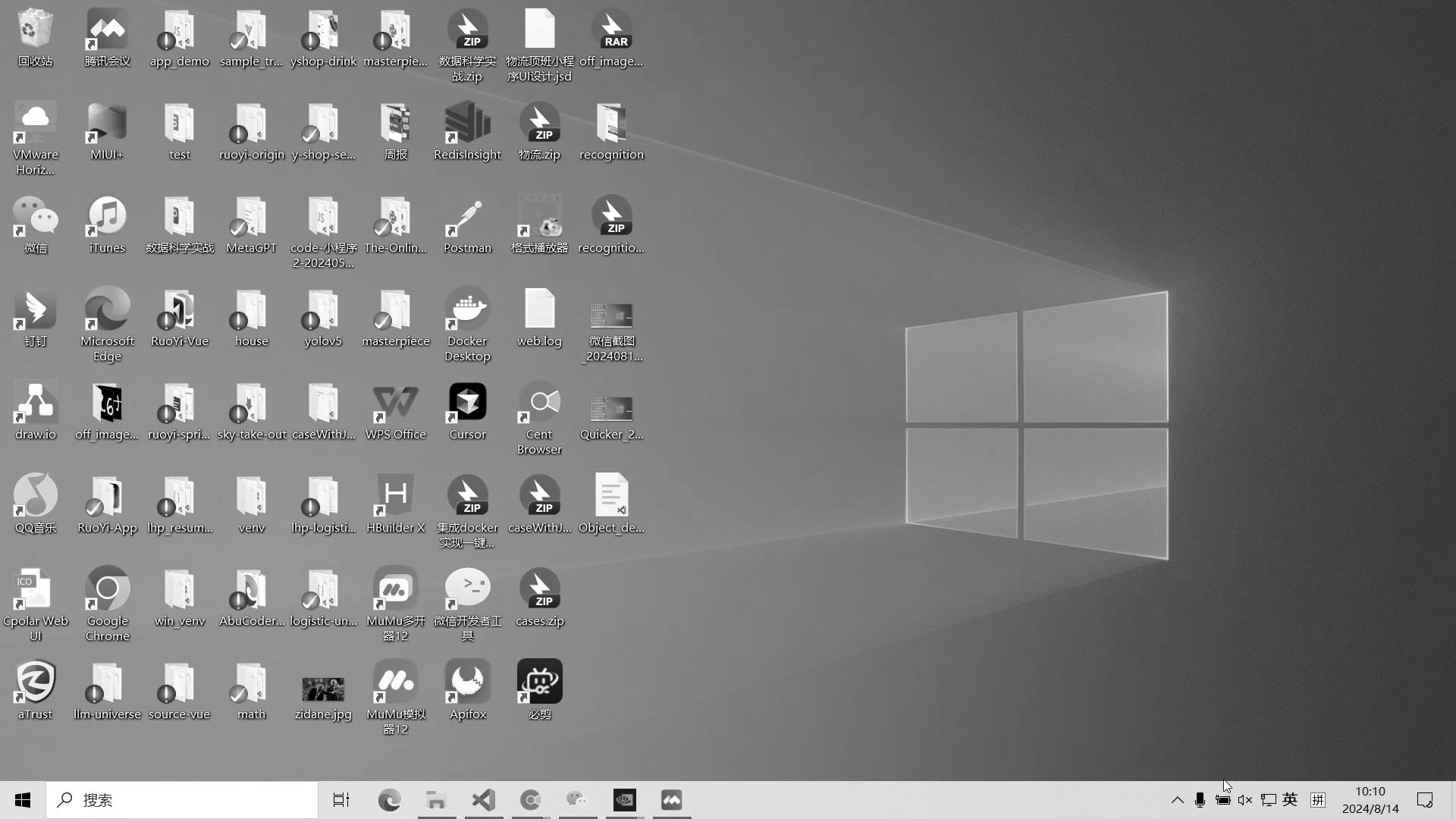Select the draw.io desktop shortcut
The width and height of the screenshot is (1456, 819).
point(35,411)
